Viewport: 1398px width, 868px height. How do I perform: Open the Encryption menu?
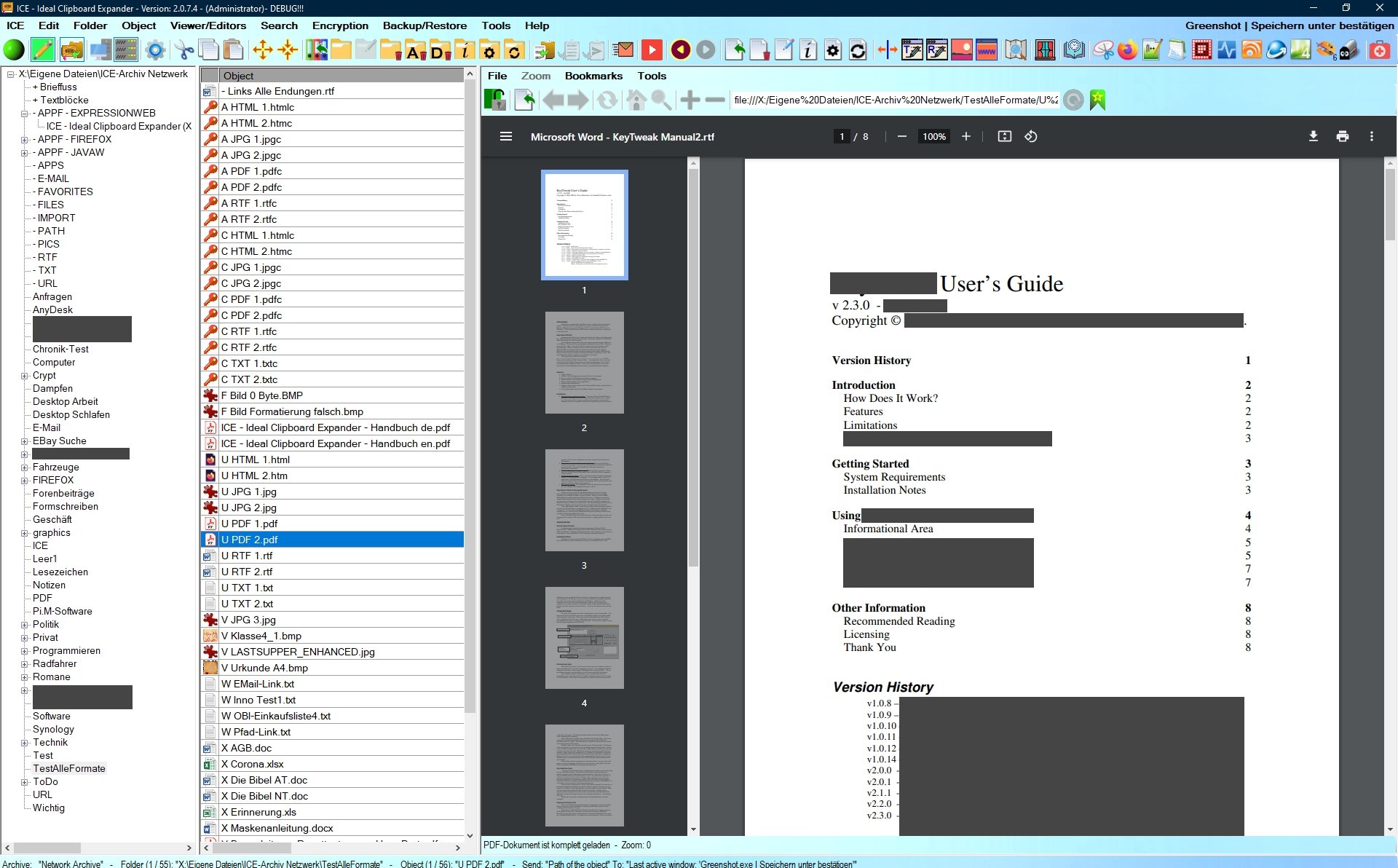[x=340, y=25]
